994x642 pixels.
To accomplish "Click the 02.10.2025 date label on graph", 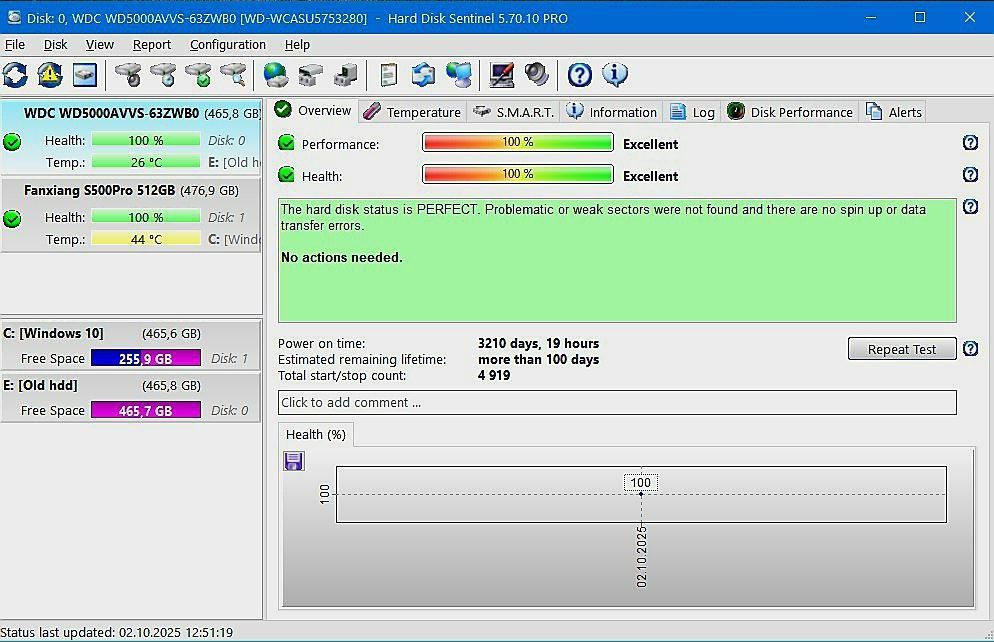I will pyautogui.click(x=641, y=556).
